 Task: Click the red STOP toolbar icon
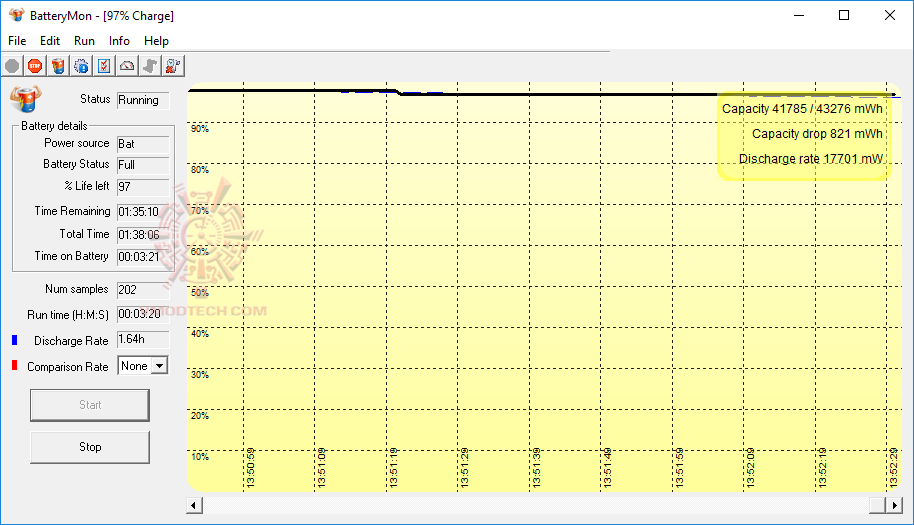click(35, 66)
